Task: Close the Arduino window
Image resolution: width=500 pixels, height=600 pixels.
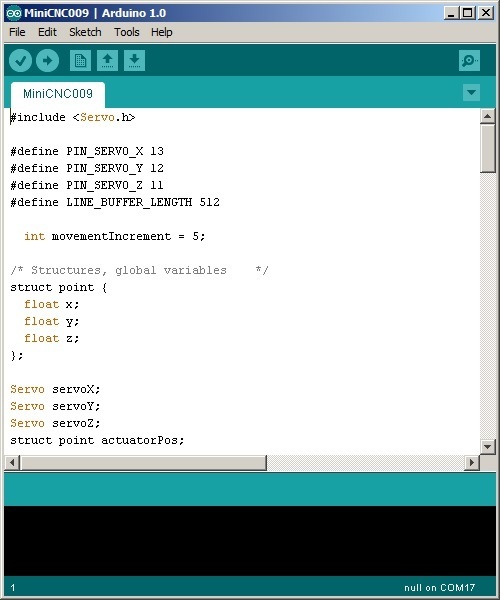Action: 486,13
